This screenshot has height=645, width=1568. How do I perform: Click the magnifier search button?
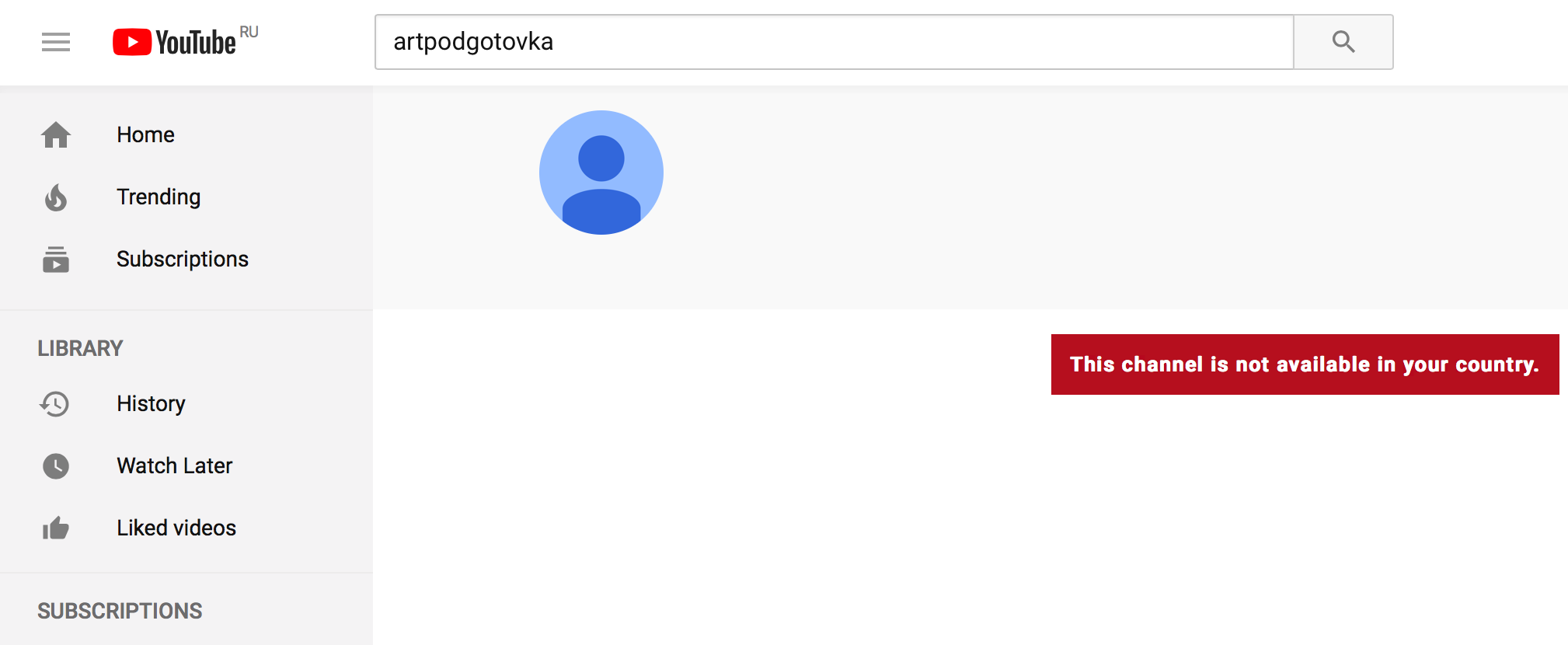(x=1343, y=42)
